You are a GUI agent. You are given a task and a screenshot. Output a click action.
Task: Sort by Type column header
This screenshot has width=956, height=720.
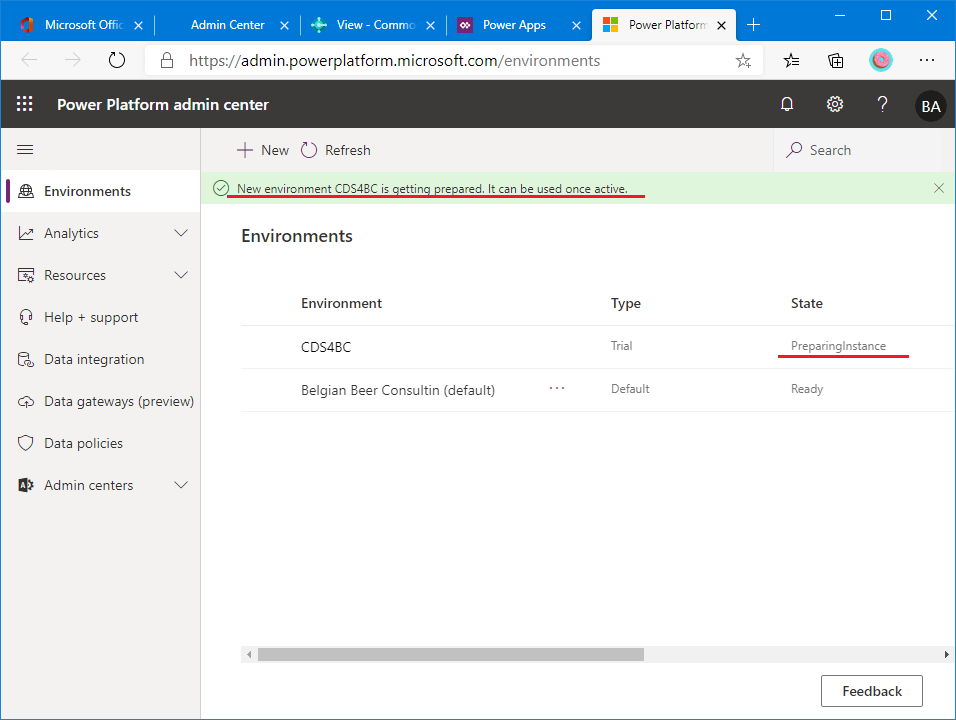(626, 303)
